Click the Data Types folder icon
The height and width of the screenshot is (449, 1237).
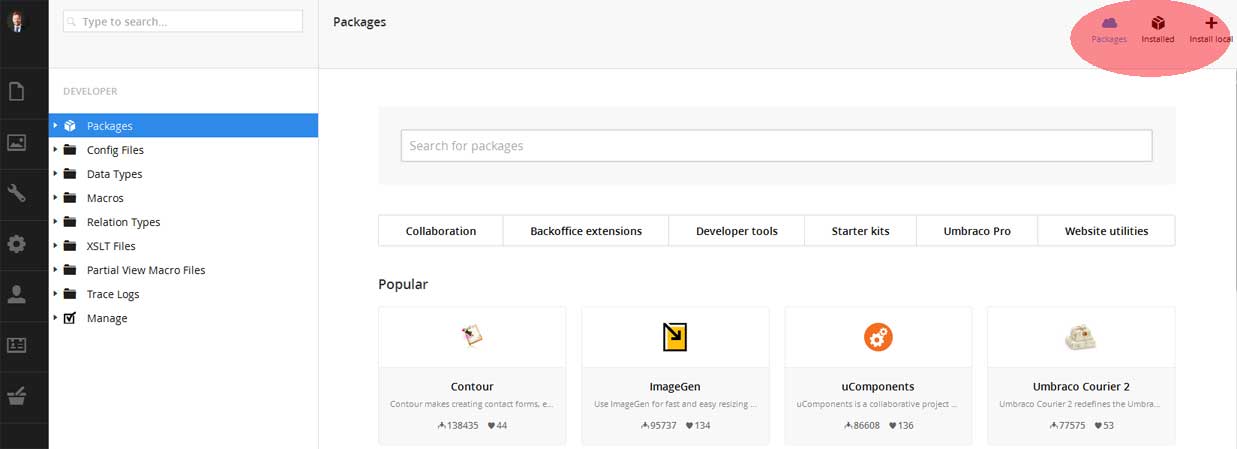coord(70,174)
